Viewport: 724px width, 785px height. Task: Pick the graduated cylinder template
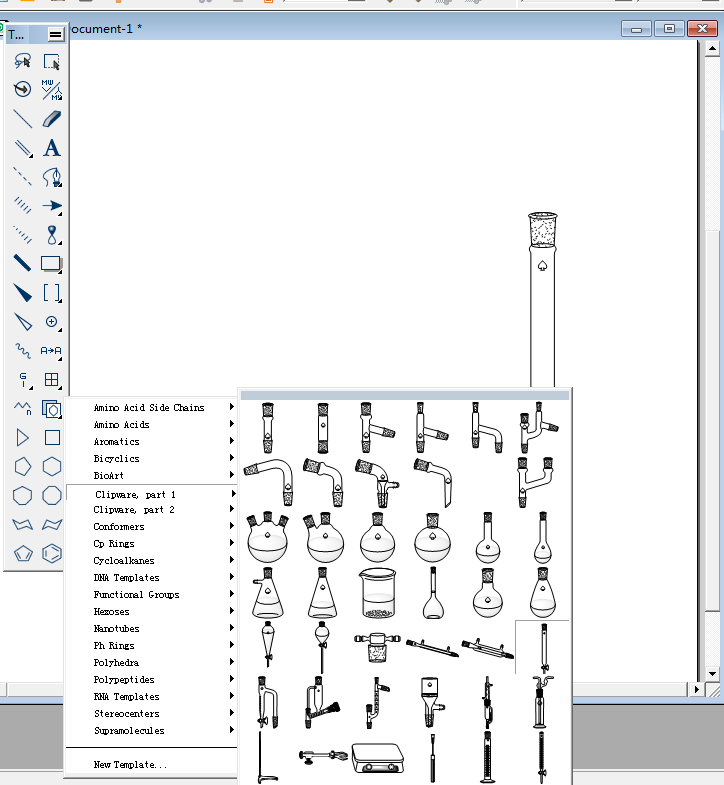(x=488, y=757)
